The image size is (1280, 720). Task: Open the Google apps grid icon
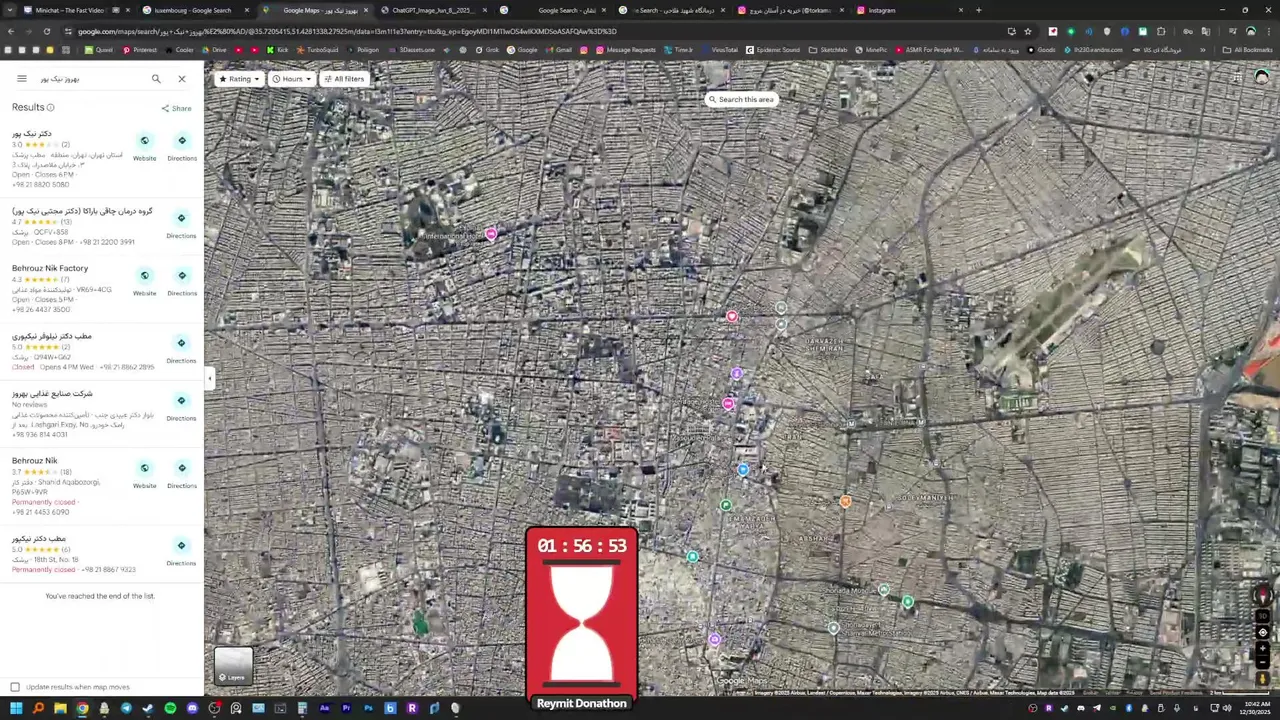[1238, 78]
